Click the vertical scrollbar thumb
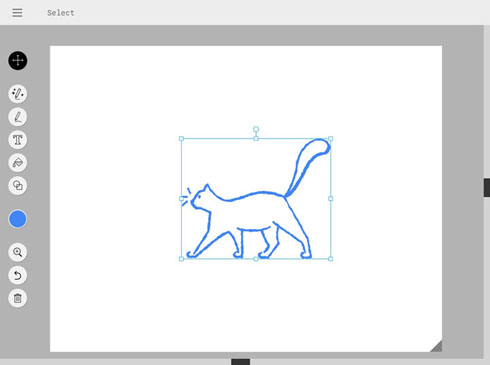Viewport: 490px width, 365px height. pos(487,188)
